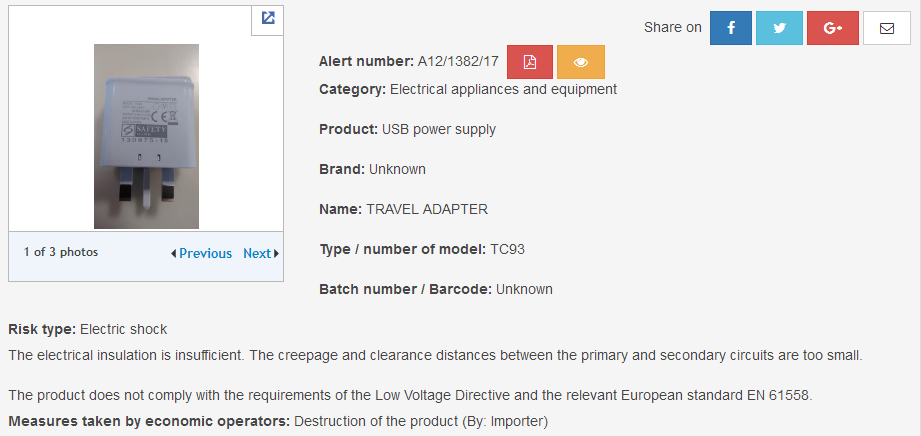This screenshot has width=921, height=436.
Task: Go to Previous photo link
Action: 205,253
